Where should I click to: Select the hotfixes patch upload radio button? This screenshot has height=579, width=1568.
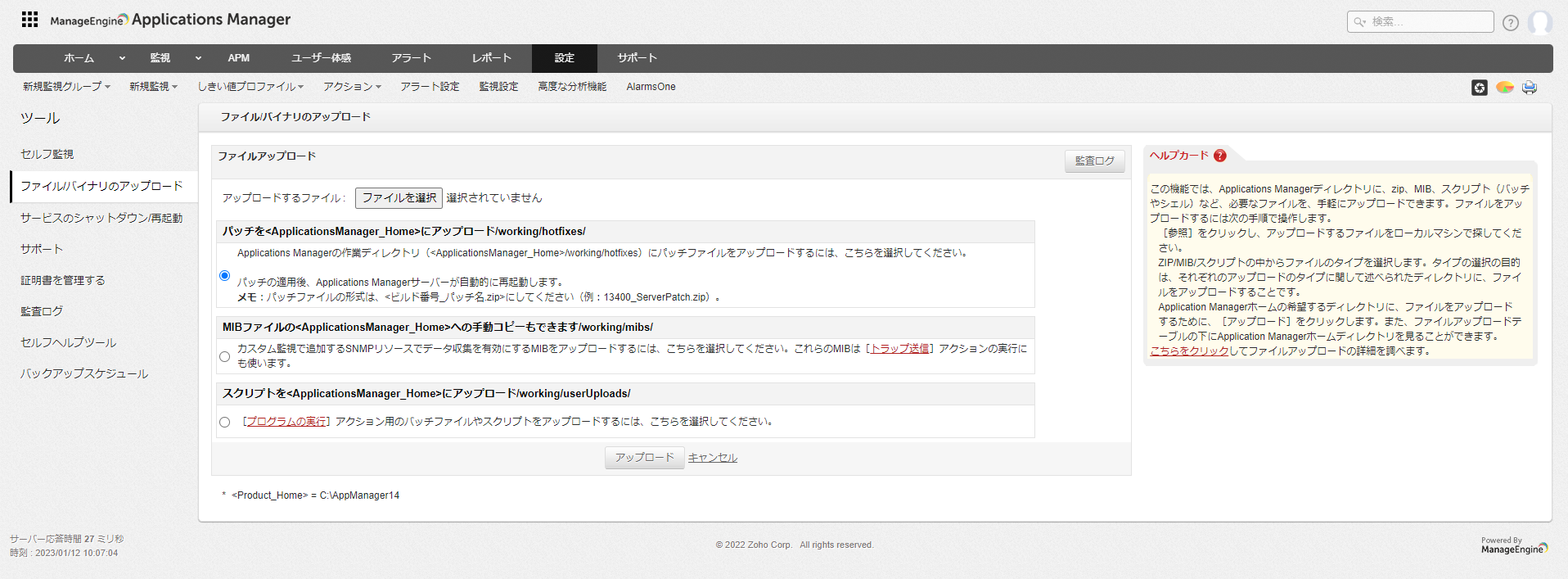225,276
